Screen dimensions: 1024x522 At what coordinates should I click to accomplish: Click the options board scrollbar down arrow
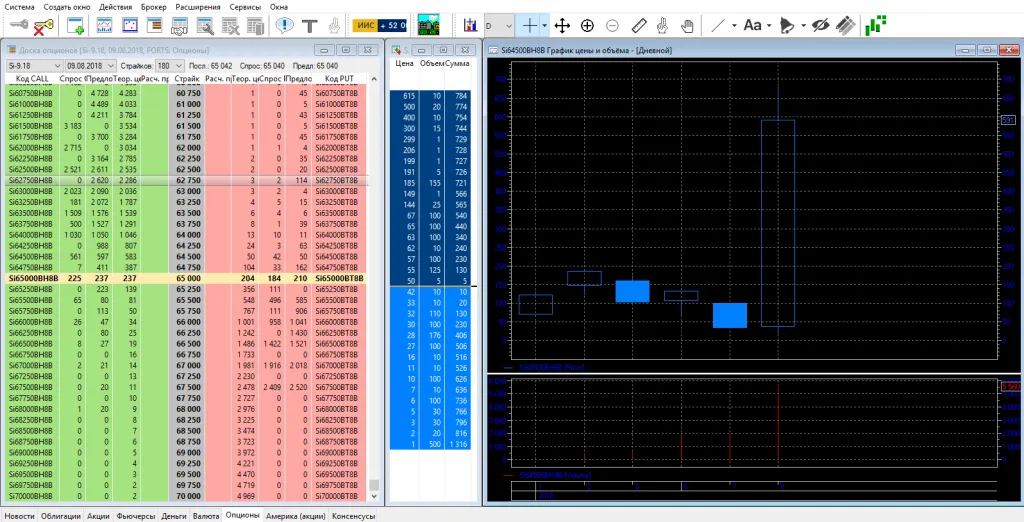click(x=375, y=498)
